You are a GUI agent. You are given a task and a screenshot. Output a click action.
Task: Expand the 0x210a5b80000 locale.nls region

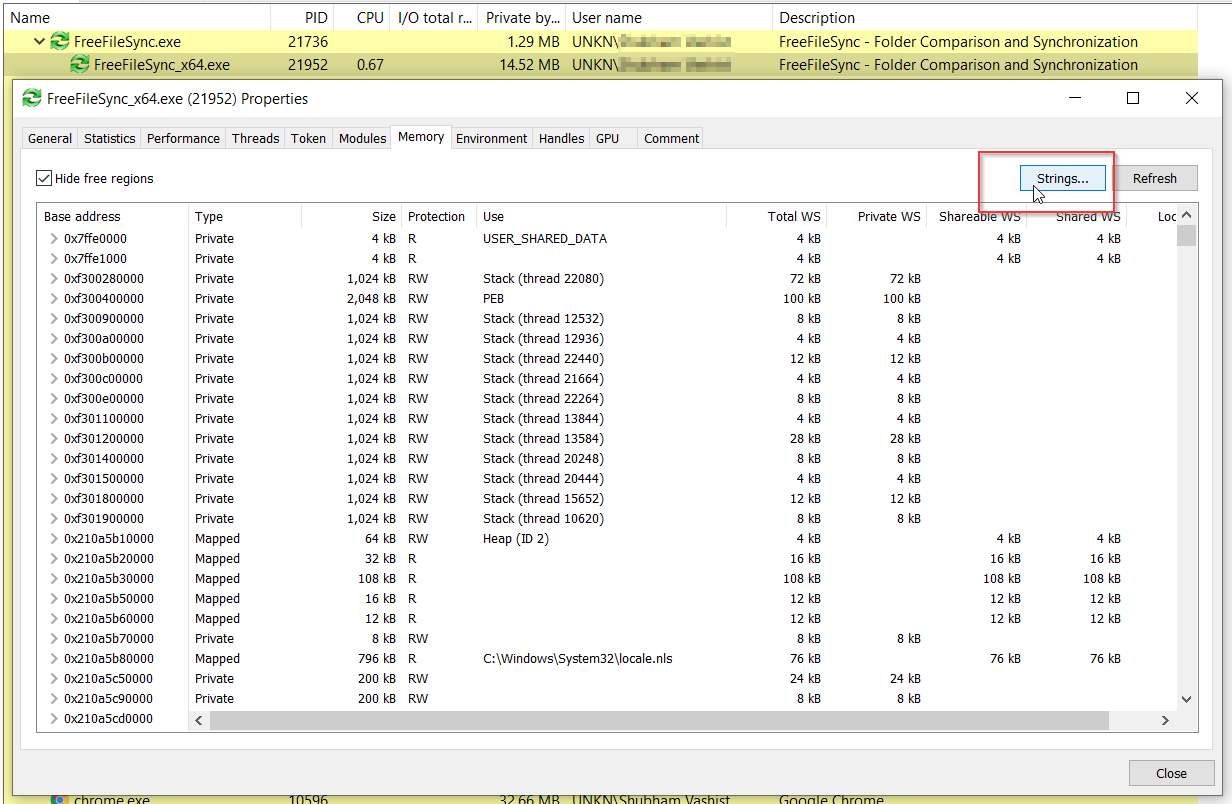point(53,659)
